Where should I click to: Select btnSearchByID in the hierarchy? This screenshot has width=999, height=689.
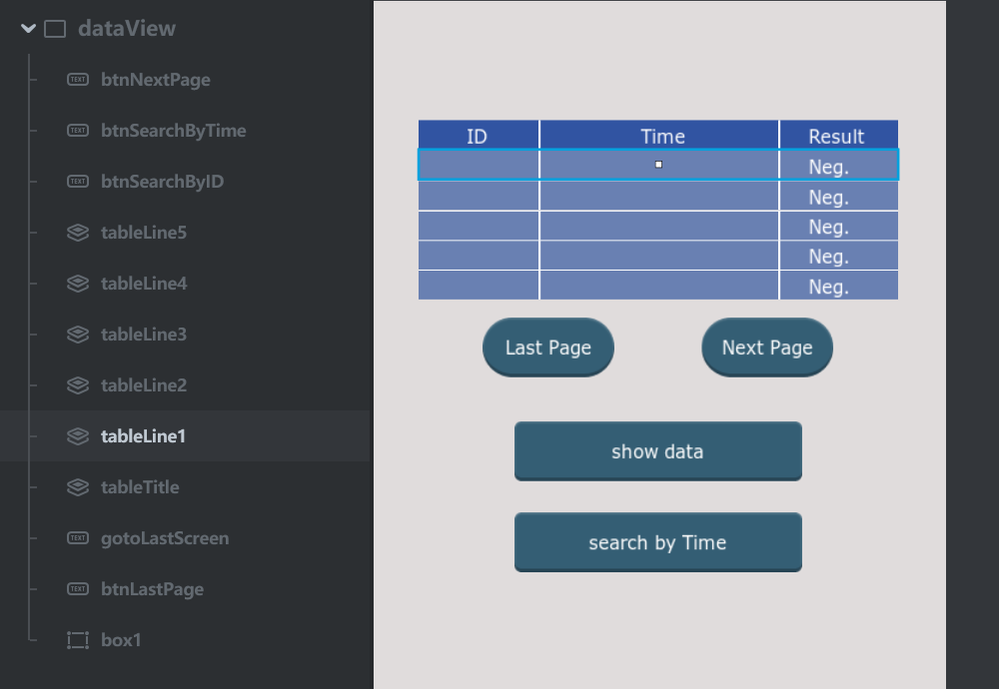pos(162,182)
